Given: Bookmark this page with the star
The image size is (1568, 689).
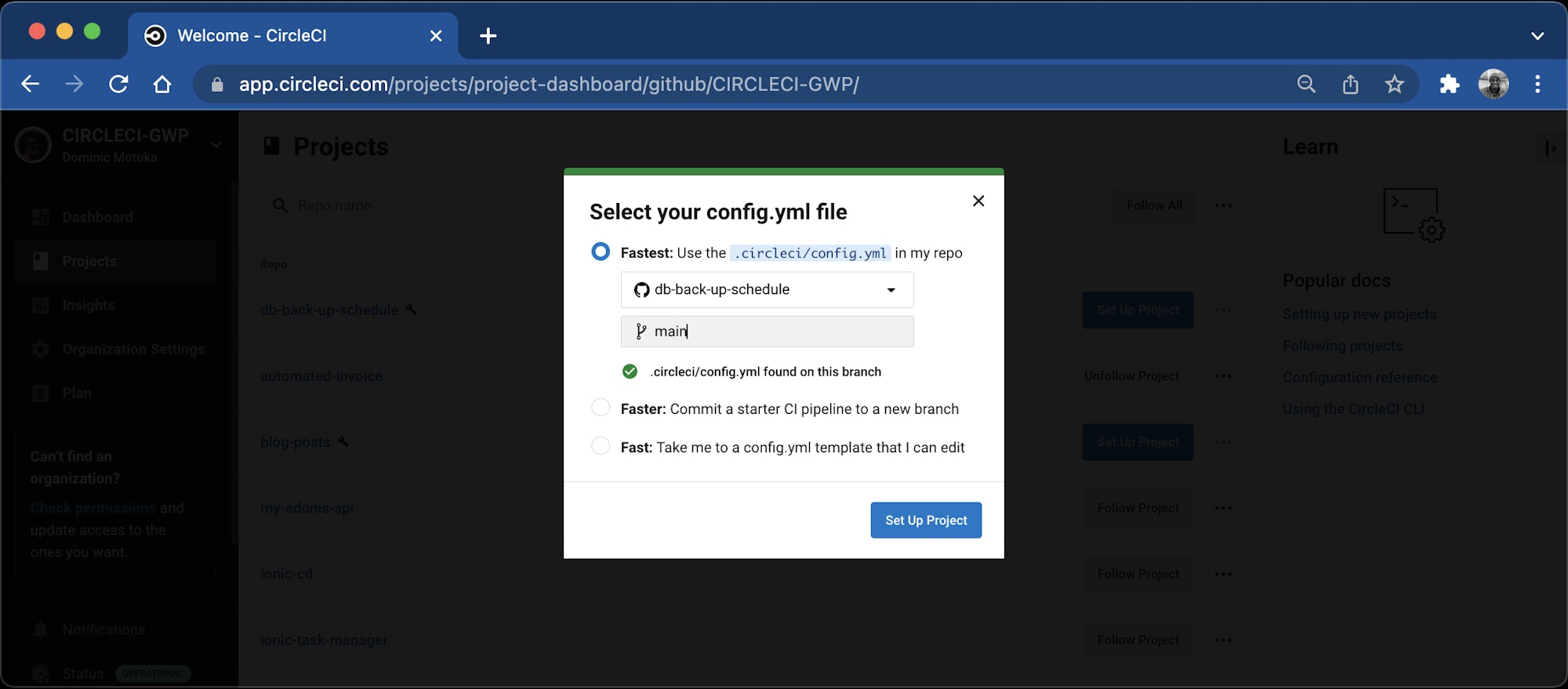Looking at the screenshot, I should [1394, 84].
